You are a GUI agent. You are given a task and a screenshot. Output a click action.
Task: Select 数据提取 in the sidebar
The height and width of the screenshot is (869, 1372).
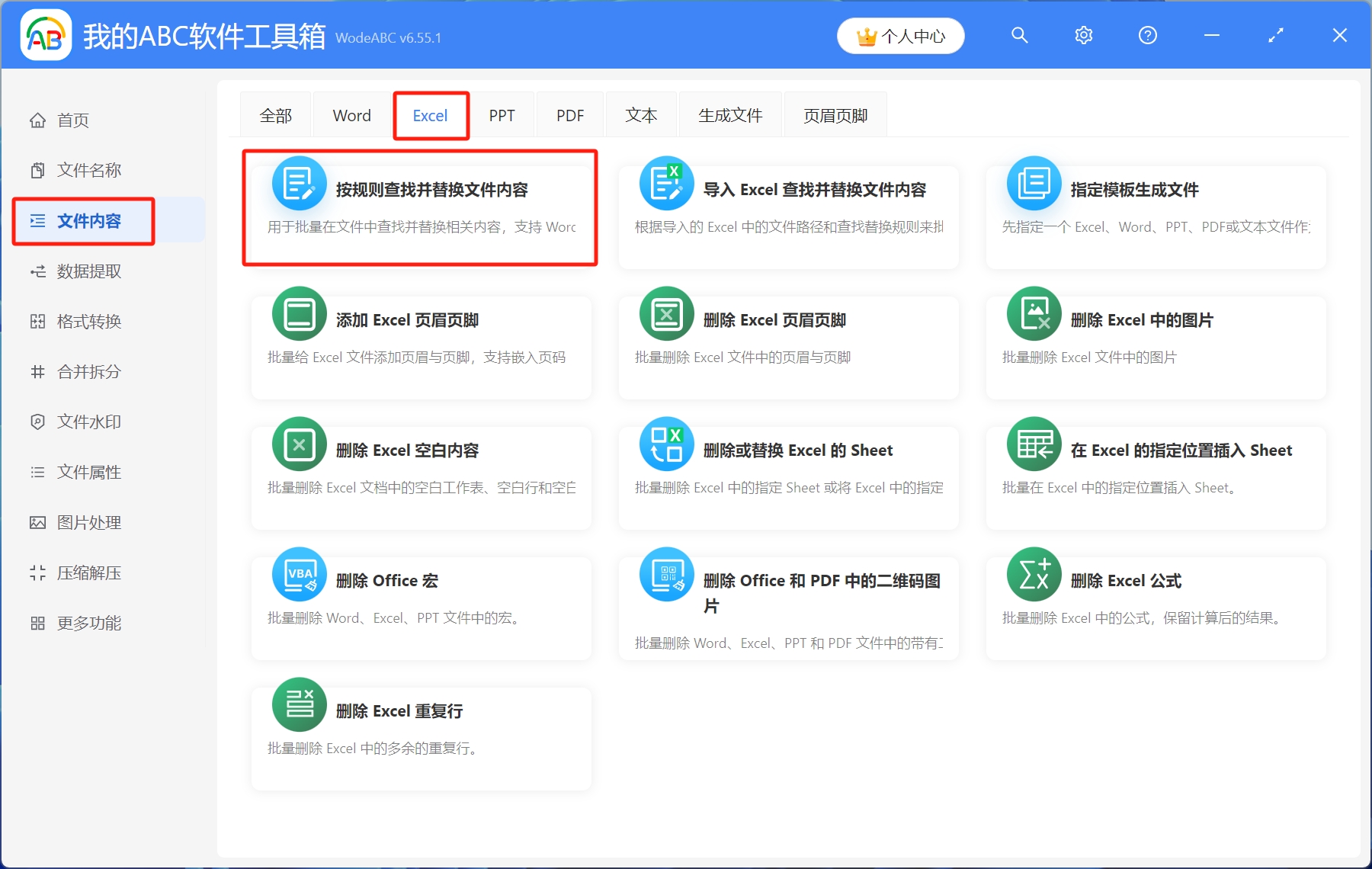88,271
